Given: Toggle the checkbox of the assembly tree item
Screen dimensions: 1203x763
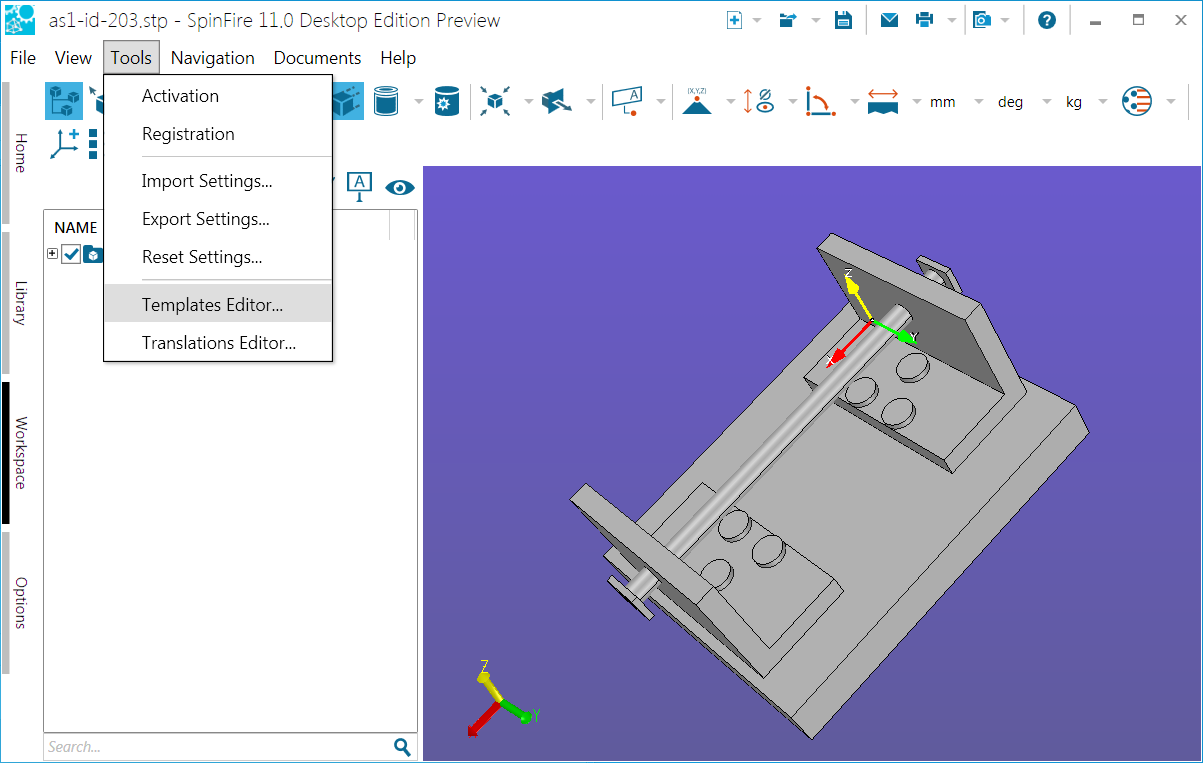Looking at the screenshot, I should coord(71,254).
